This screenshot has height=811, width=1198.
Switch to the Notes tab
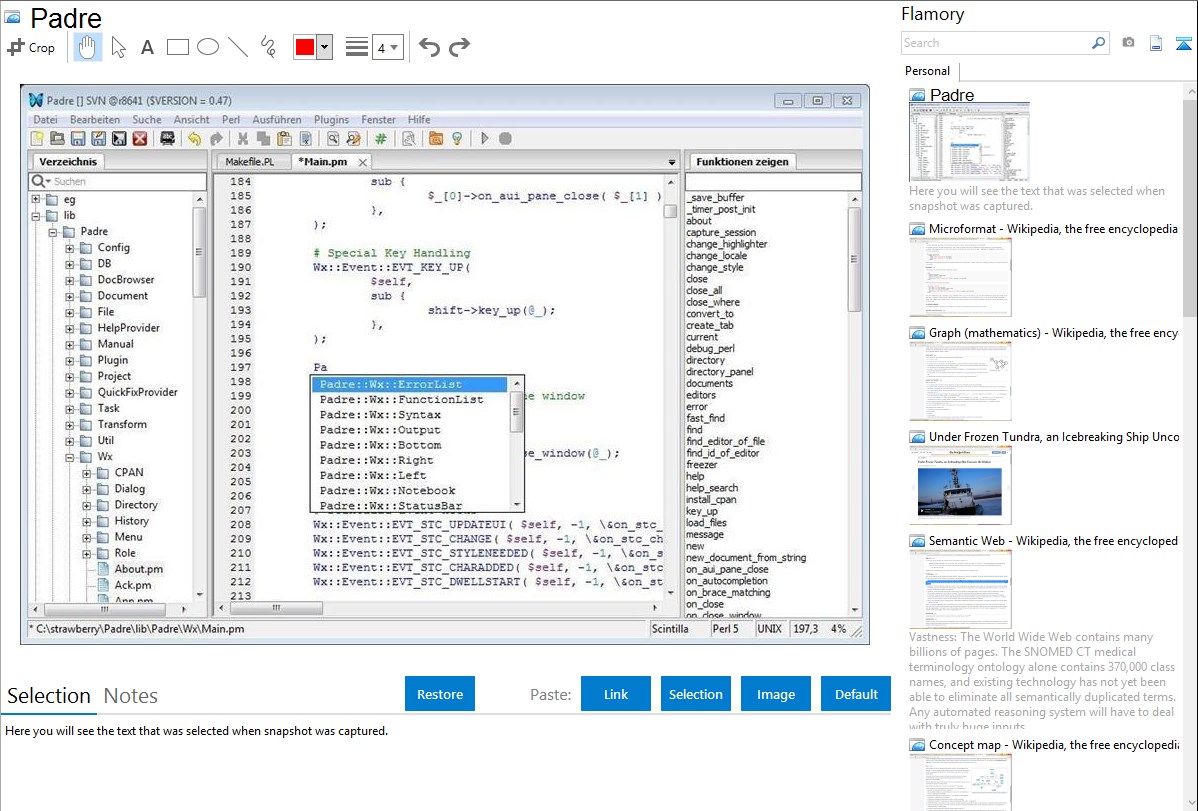point(131,696)
